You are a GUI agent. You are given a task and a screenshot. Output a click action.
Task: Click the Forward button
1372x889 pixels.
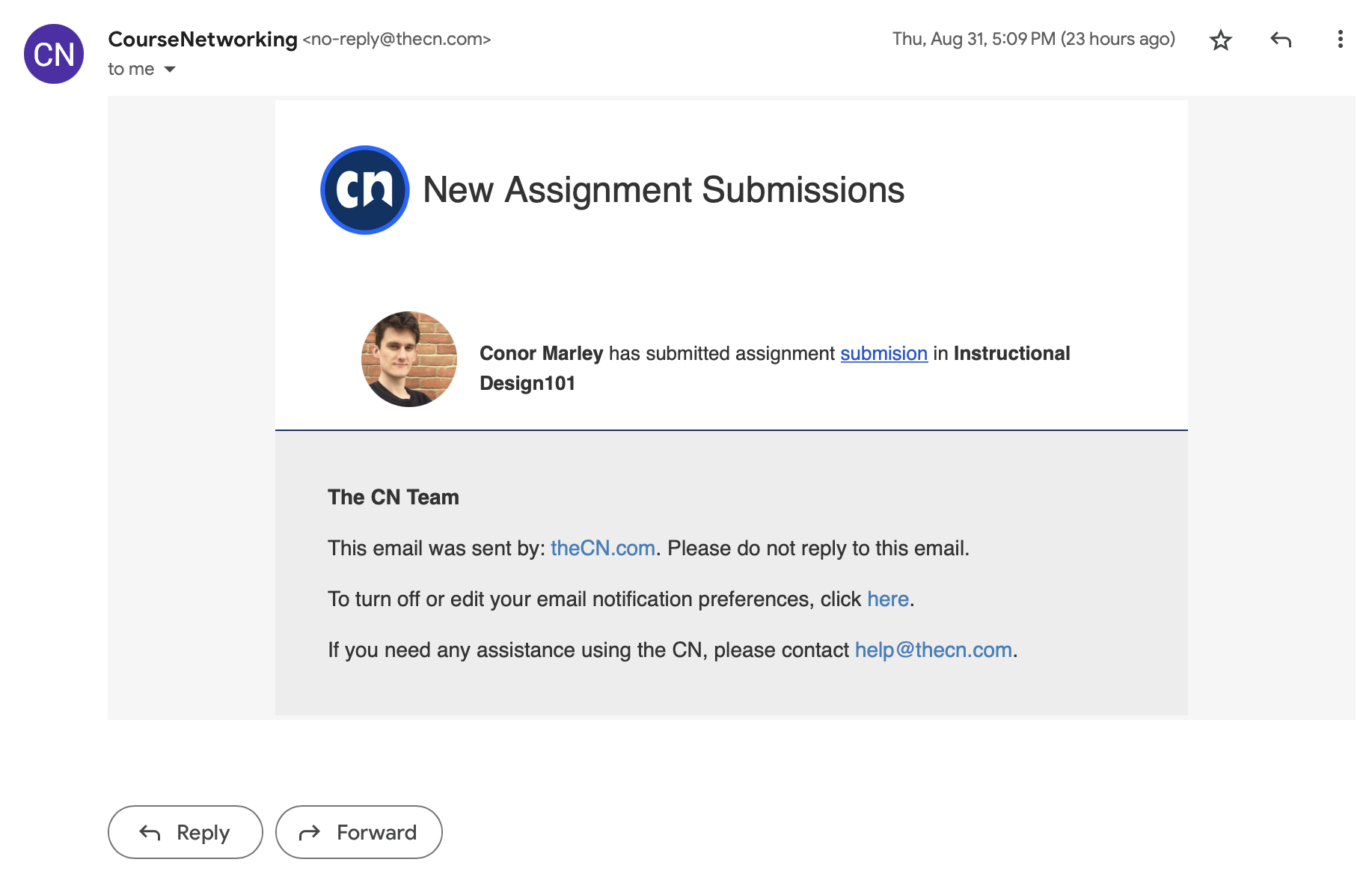pyautogui.click(x=359, y=832)
